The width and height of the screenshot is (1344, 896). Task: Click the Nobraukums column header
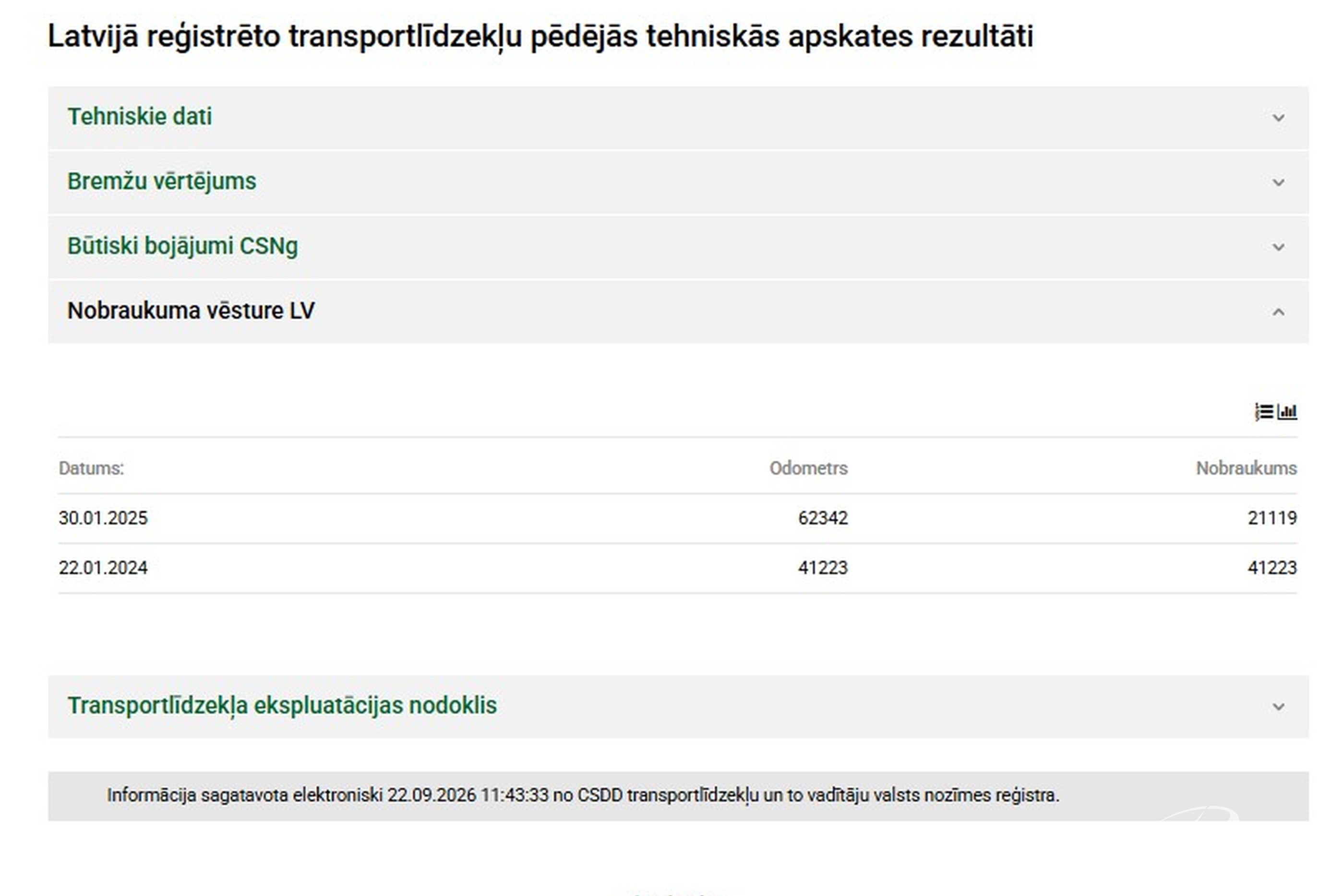[x=1246, y=468]
